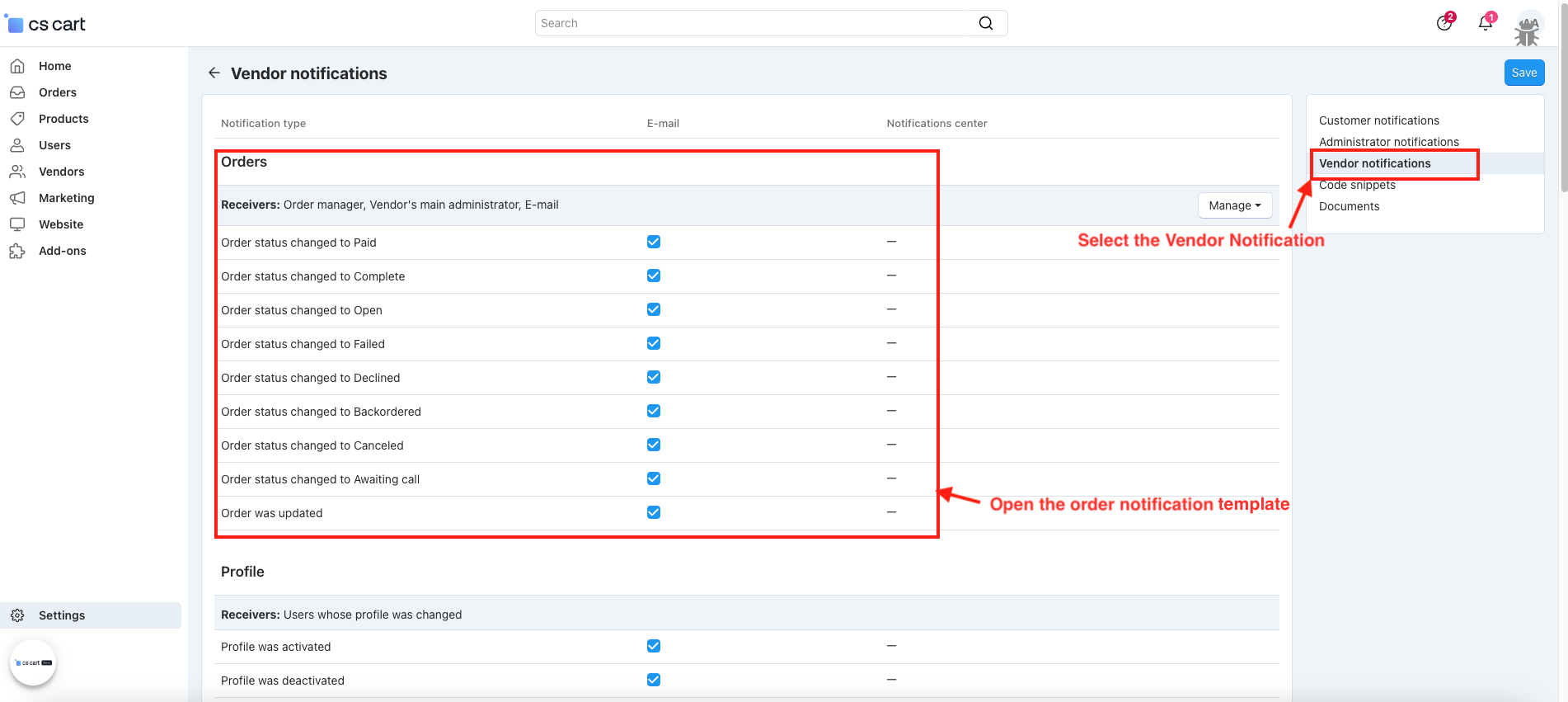Uncheck e-mail for Order status changed to Declined
The height and width of the screenshot is (702, 1568).
pyautogui.click(x=654, y=377)
